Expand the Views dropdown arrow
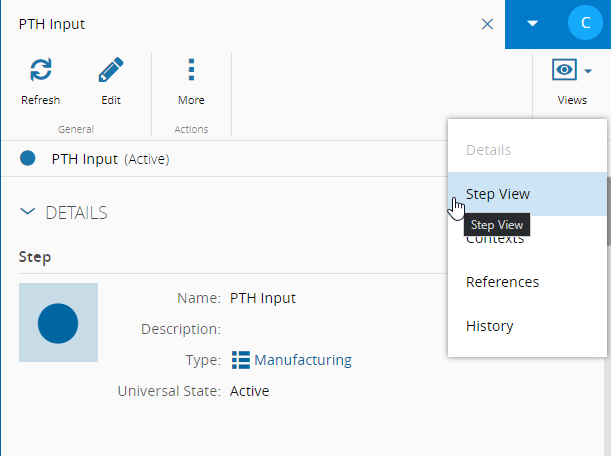Viewport: 611px width, 456px height. point(589,71)
